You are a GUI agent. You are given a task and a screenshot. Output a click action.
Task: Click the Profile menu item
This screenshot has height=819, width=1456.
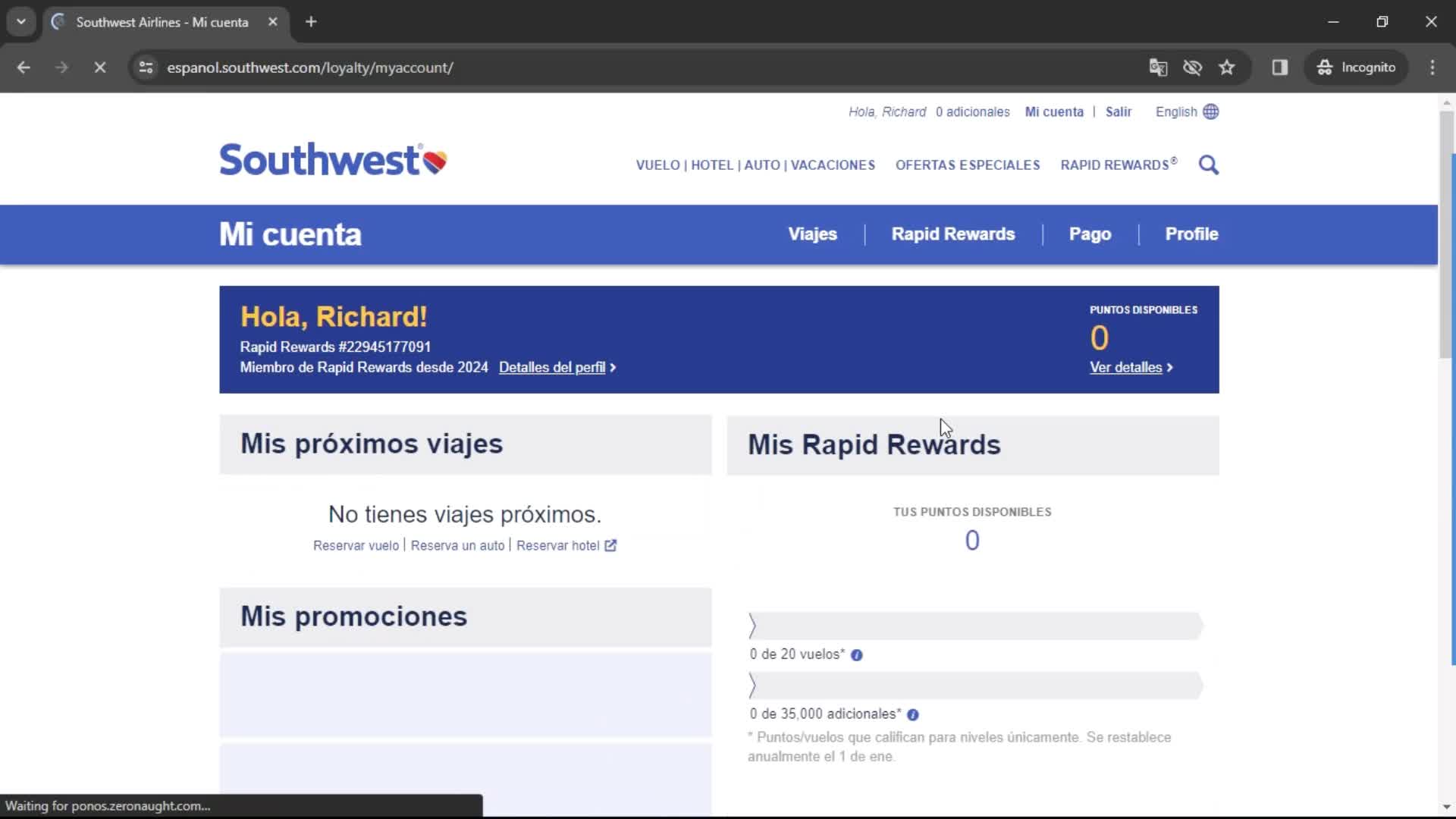[1192, 234]
